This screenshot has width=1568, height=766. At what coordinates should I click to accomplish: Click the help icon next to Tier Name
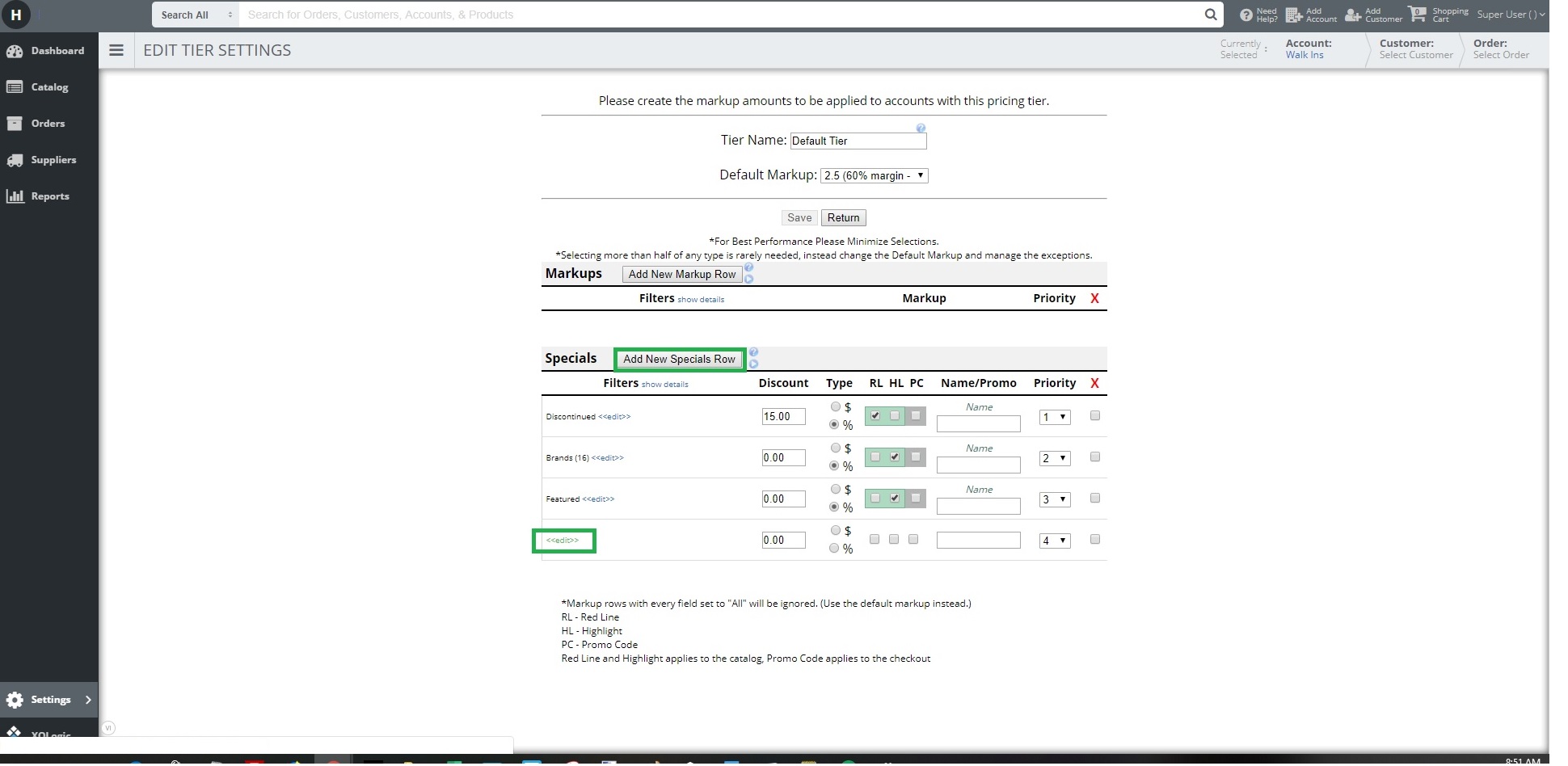point(921,128)
